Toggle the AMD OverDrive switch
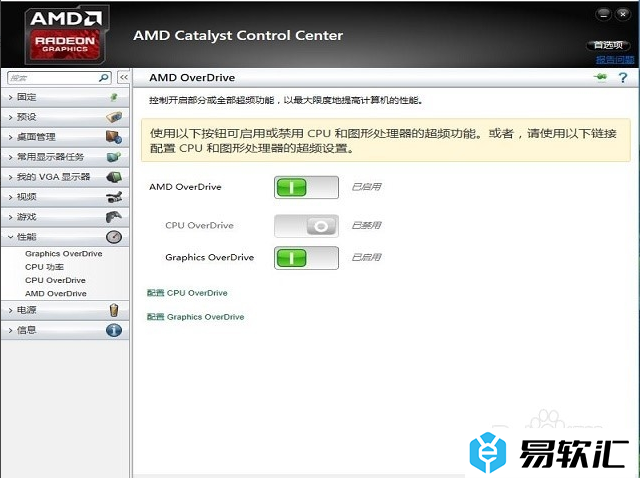The image size is (640, 478). click(x=306, y=187)
